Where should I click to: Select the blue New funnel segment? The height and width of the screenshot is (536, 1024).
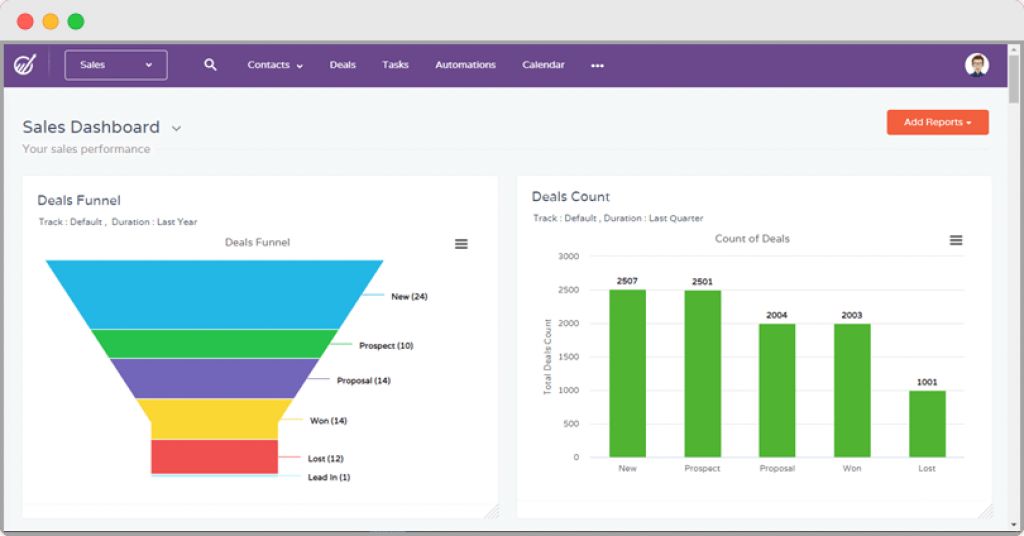coord(214,294)
